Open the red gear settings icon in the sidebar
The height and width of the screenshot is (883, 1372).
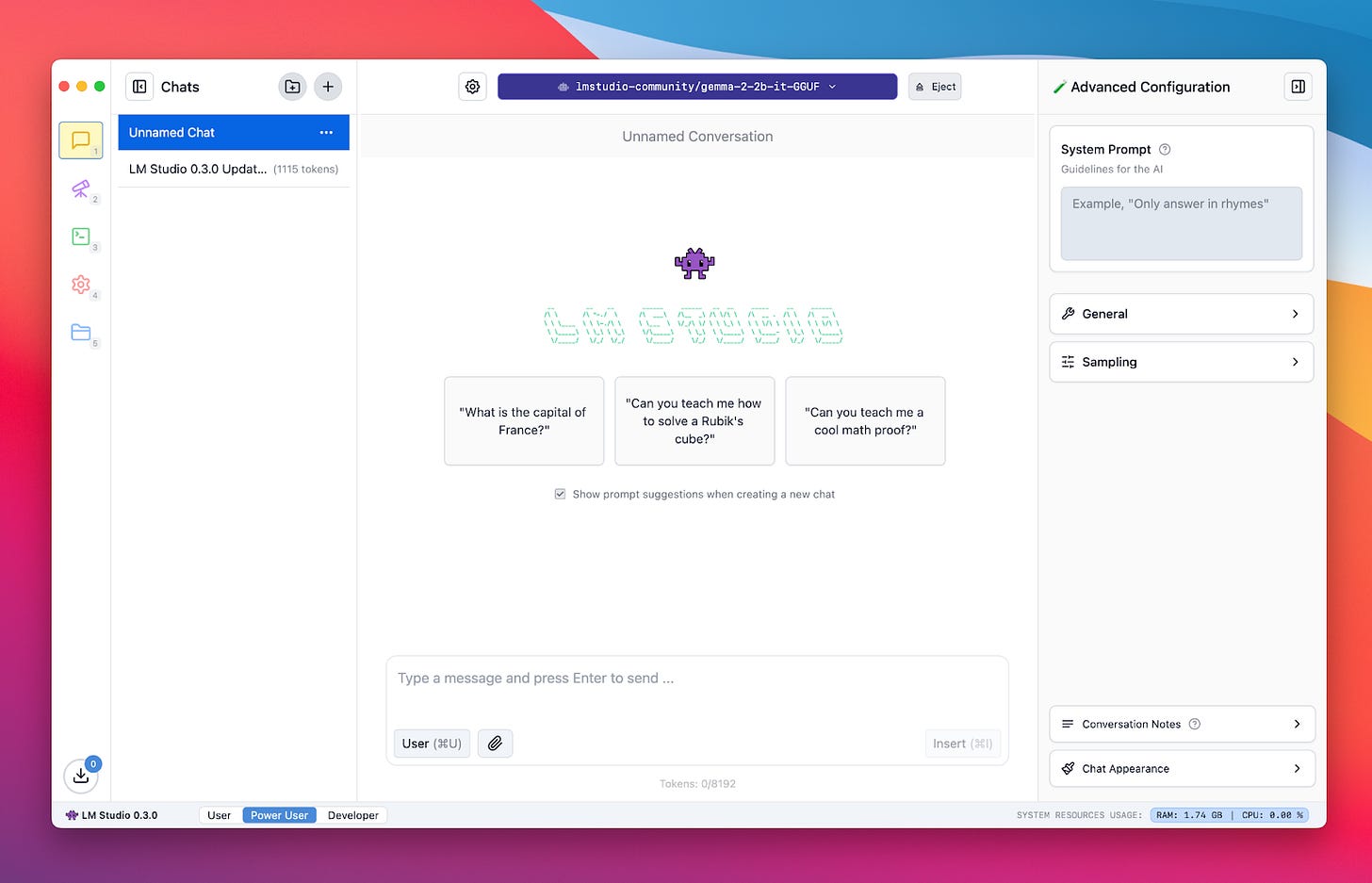click(81, 285)
